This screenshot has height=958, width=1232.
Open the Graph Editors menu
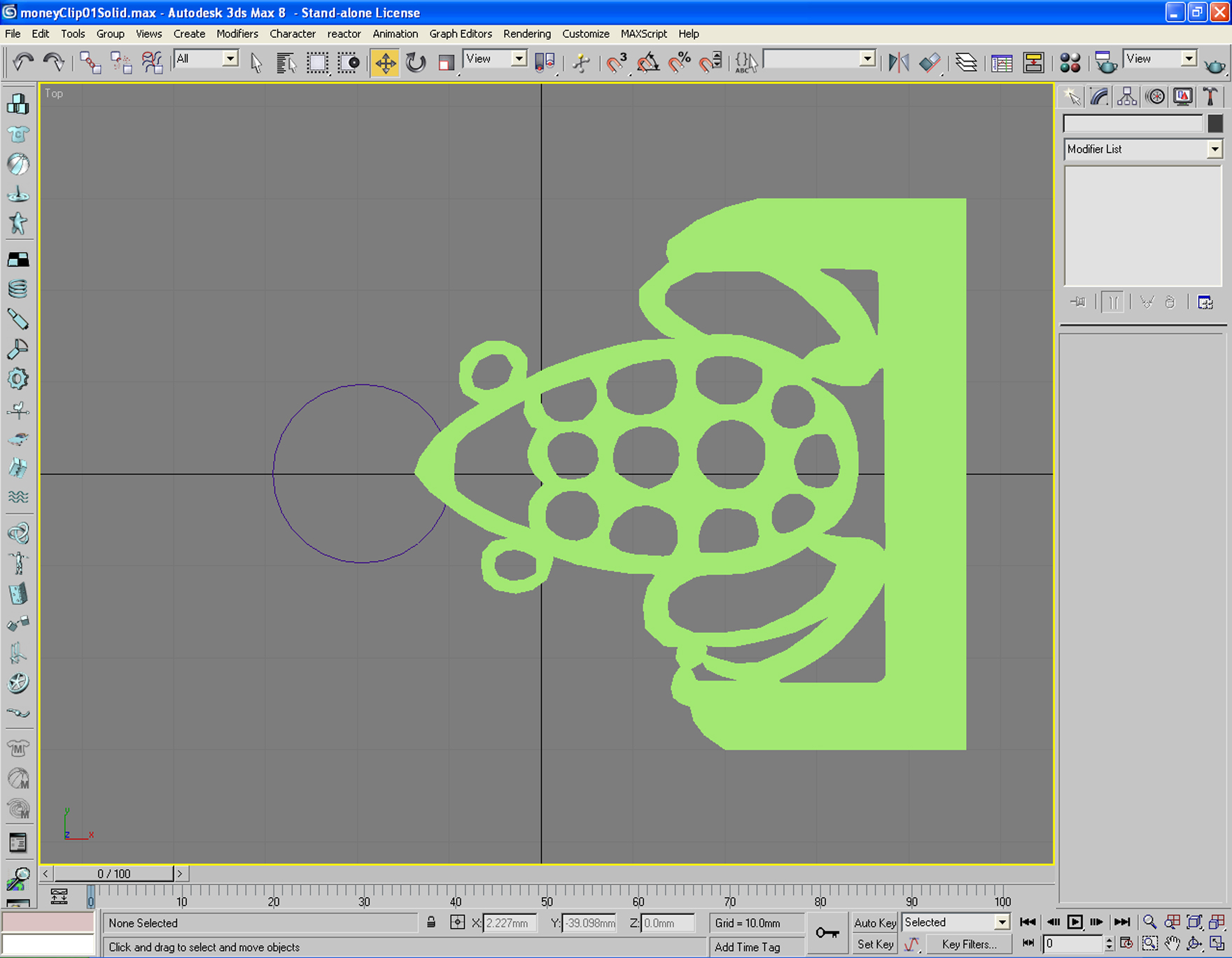[x=461, y=34]
